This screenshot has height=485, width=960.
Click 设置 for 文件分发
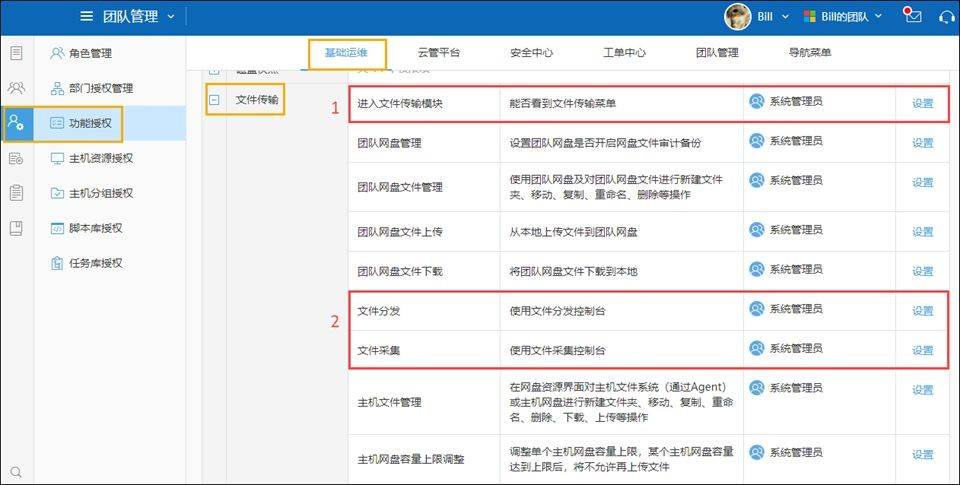(923, 310)
